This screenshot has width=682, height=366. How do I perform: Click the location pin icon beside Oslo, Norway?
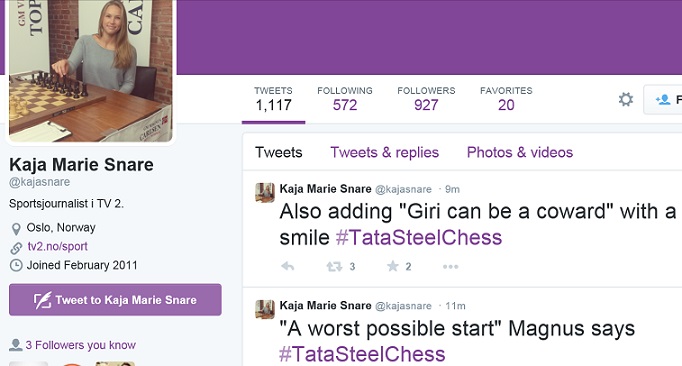16,228
